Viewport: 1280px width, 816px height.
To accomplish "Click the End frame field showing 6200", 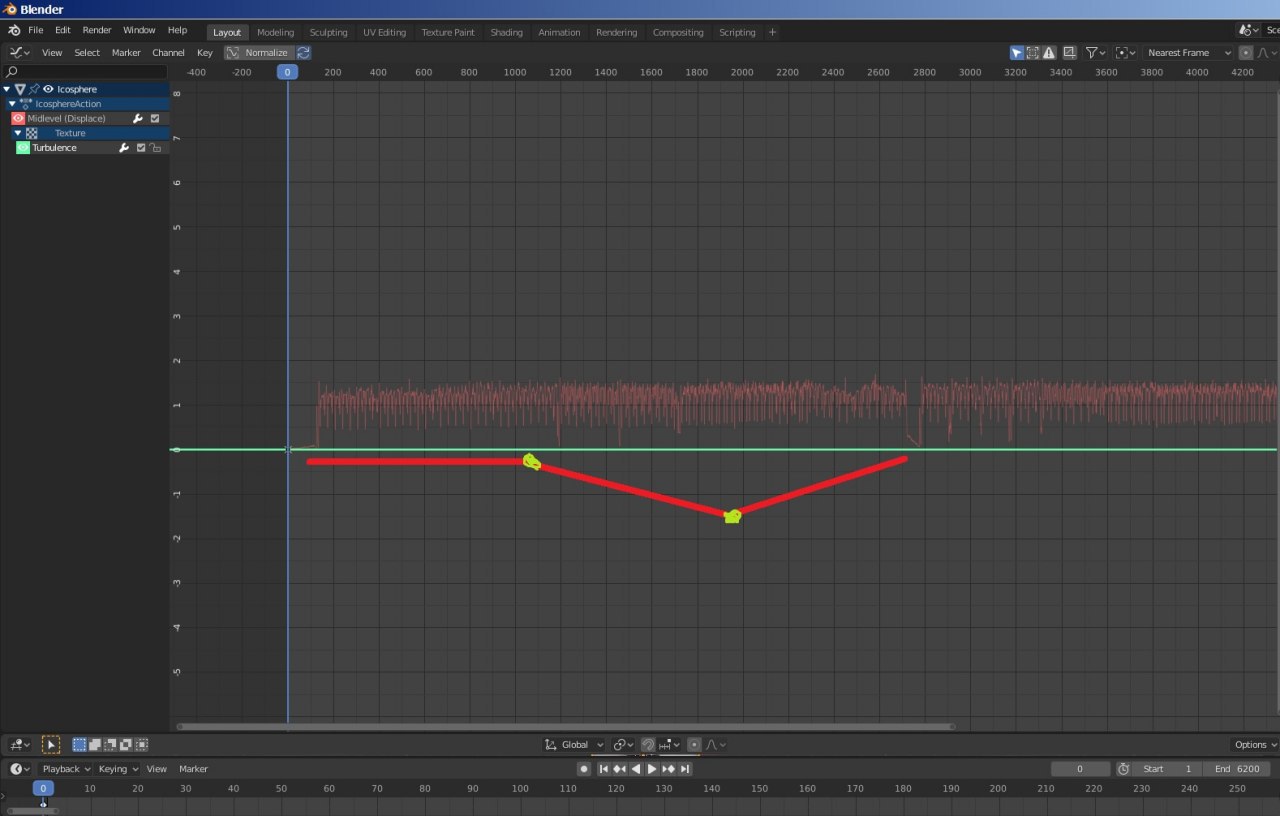I will coord(1238,769).
